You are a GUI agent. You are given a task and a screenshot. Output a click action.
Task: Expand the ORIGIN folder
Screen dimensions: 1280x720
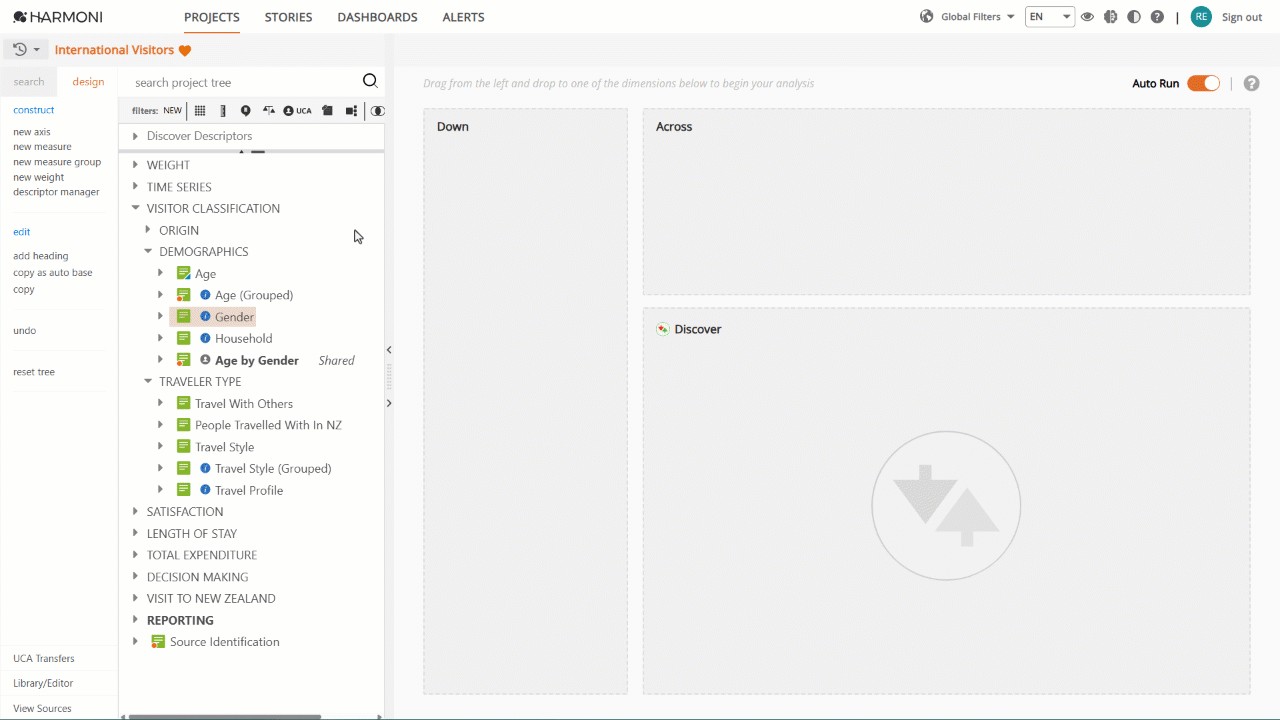click(148, 230)
